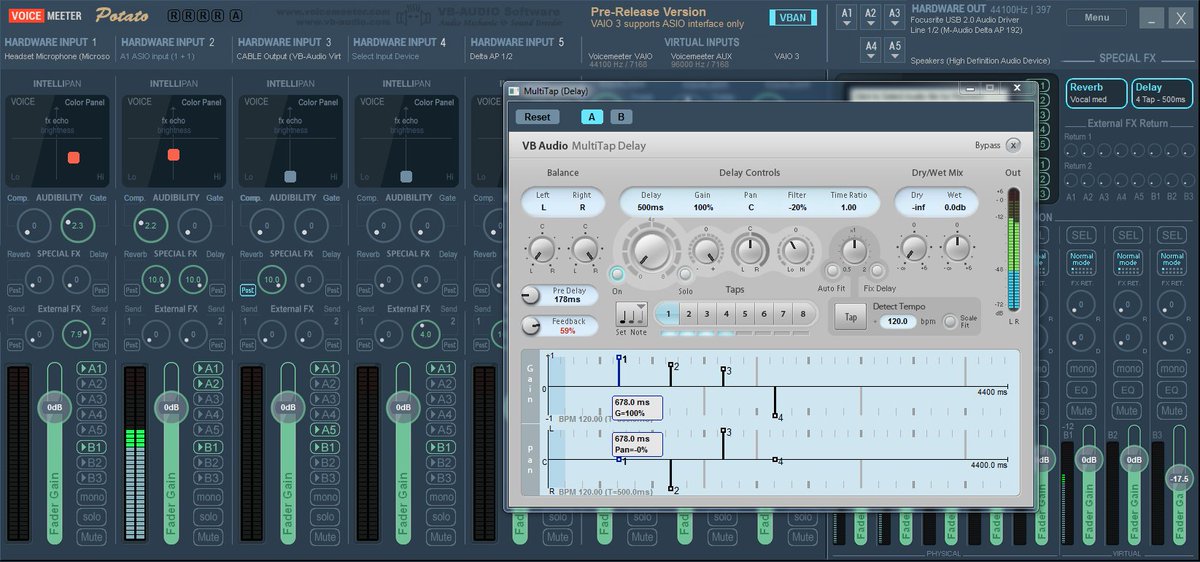The width and height of the screenshot is (1200, 562).
Task: Click IntelliPan handle of Hardware Input 3
Action: pyautogui.click(x=290, y=176)
